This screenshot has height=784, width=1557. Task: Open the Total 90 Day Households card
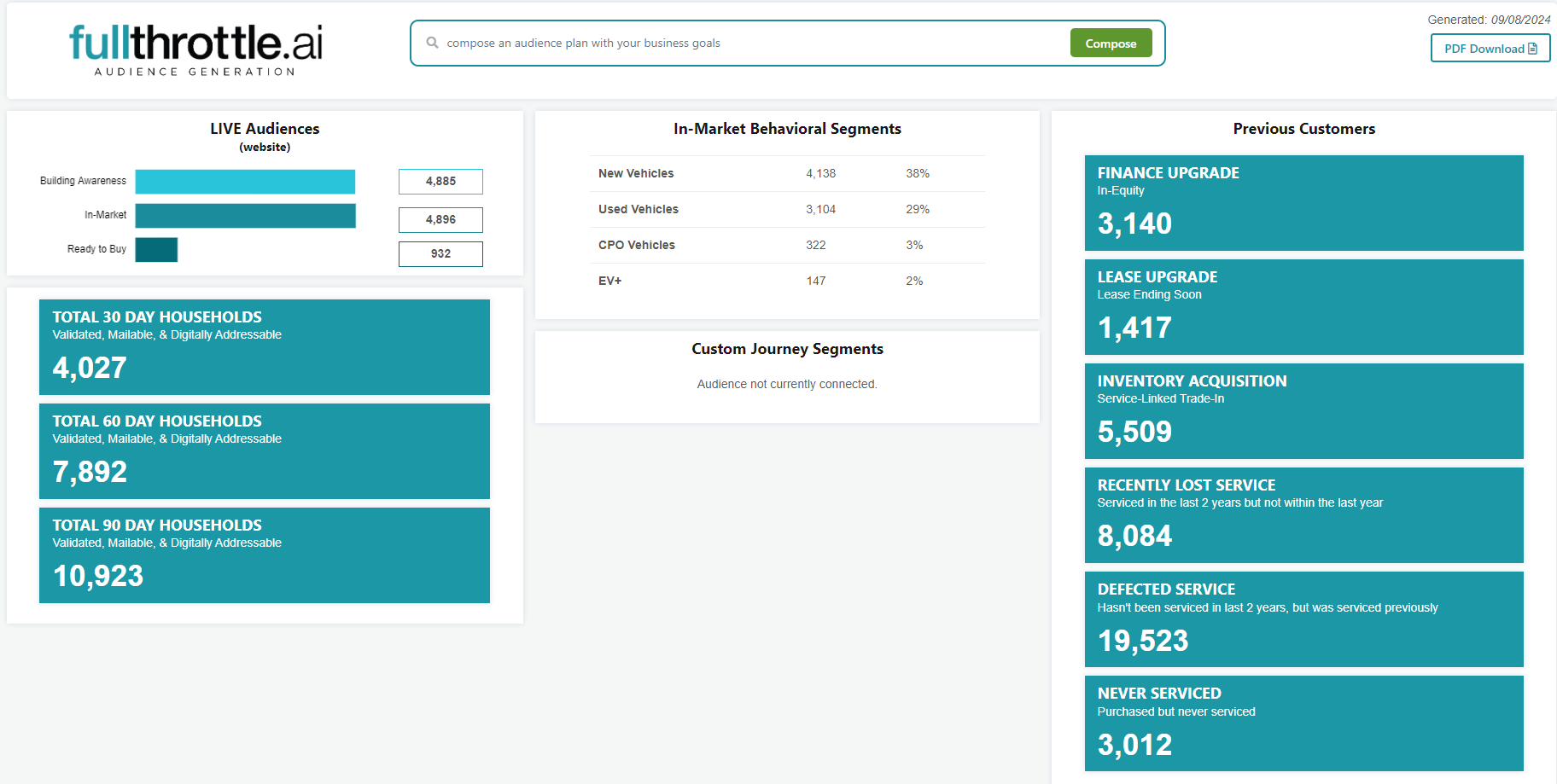265,555
